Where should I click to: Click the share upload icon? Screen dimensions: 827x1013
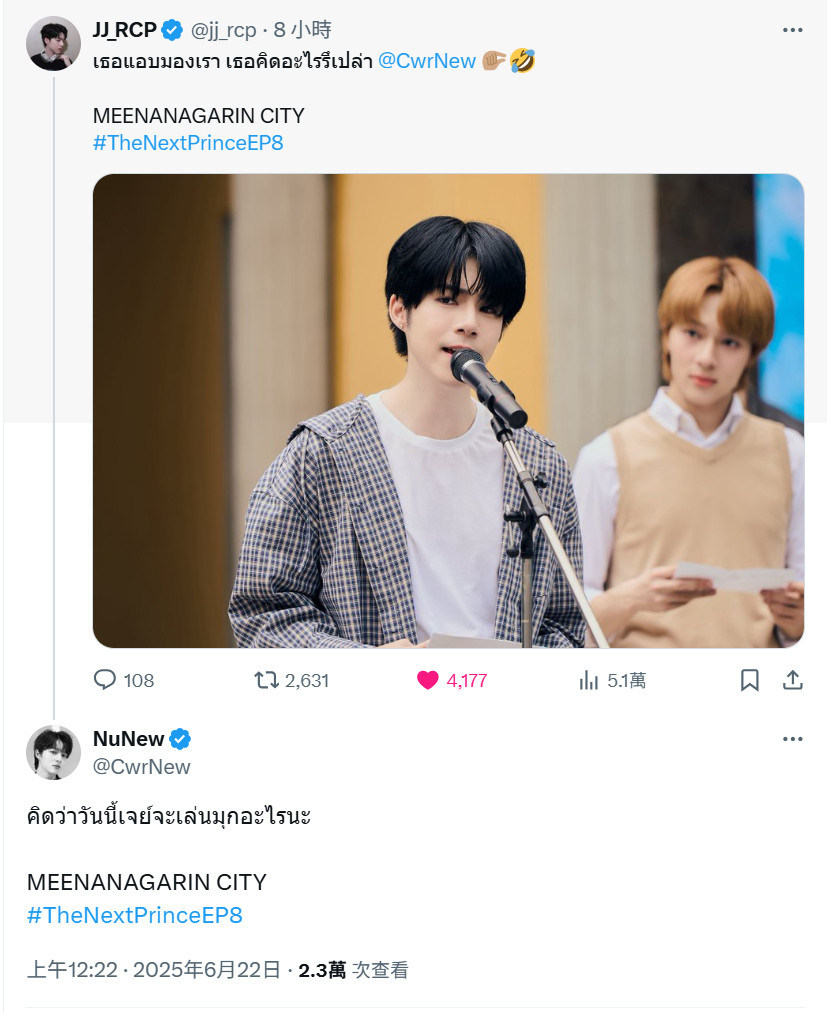coord(793,680)
